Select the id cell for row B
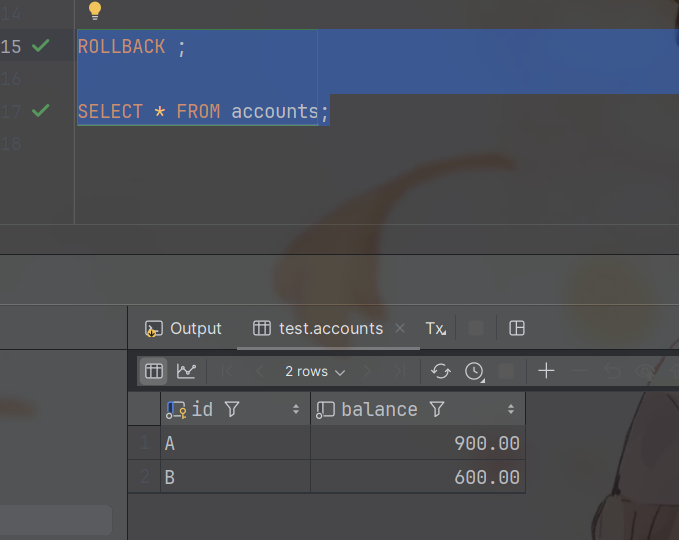This screenshot has width=679, height=540. tap(235, 477)
